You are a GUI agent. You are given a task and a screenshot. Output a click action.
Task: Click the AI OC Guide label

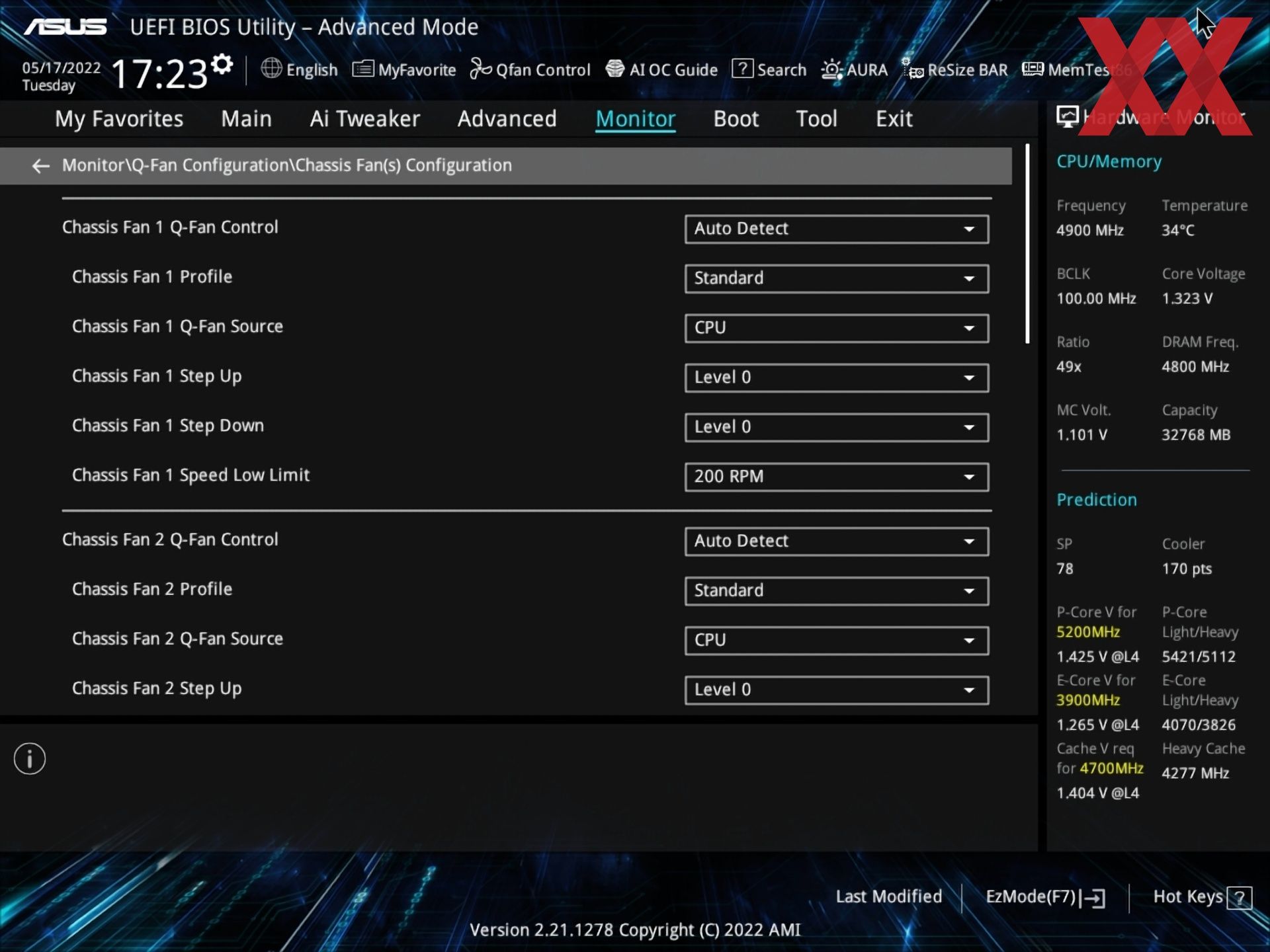tap(673, 70)
